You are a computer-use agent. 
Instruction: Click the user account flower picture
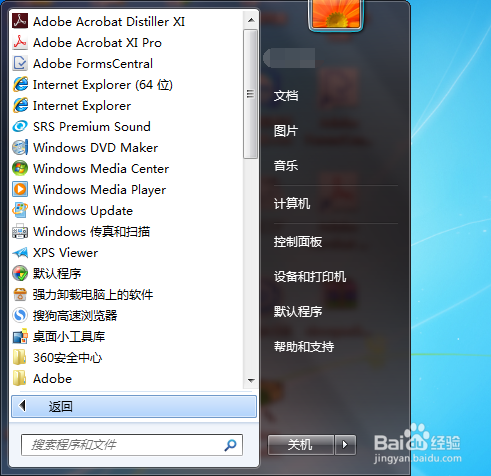[336, 14]
